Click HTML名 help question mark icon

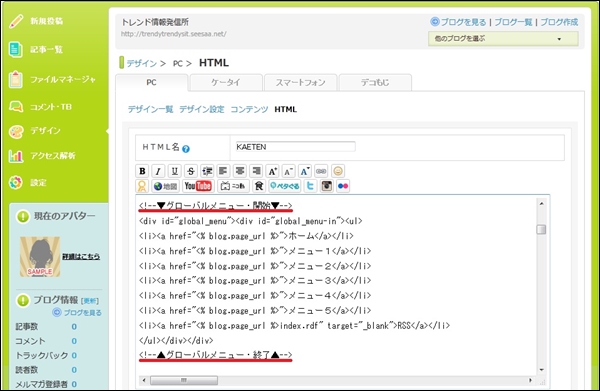[186, 149]
